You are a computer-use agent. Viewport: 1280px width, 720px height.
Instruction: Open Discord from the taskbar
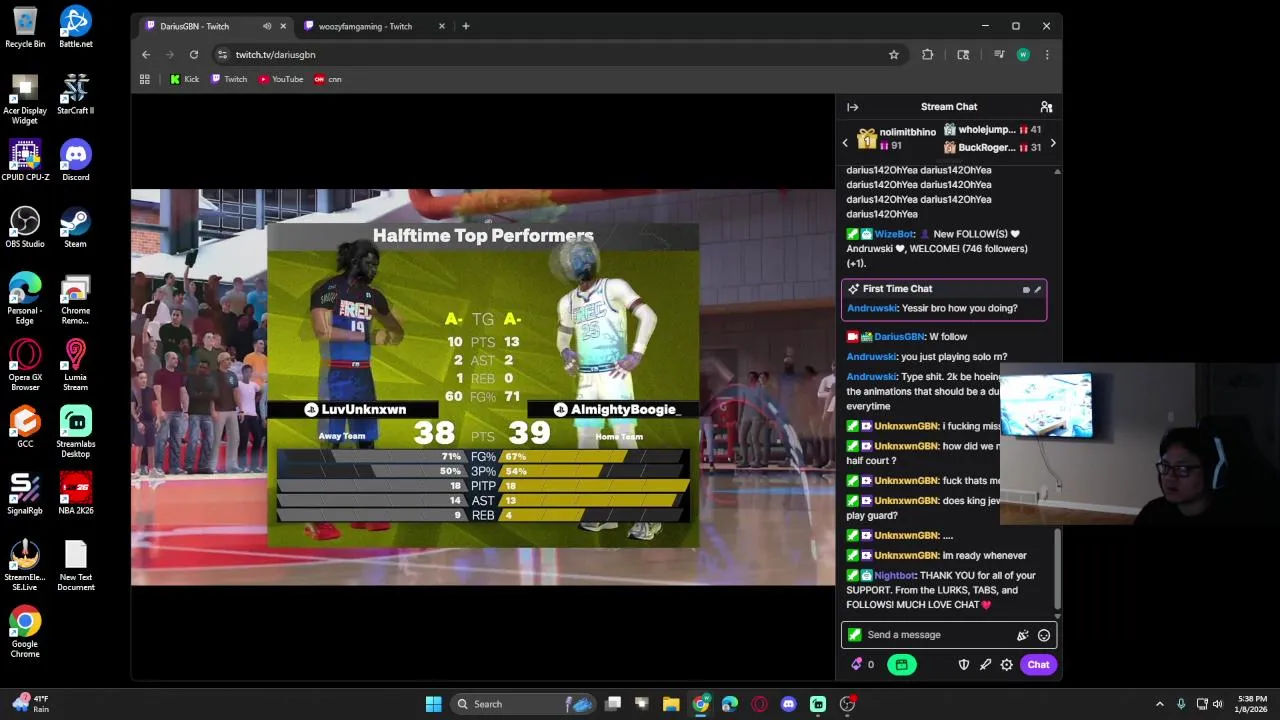[789, 704]
